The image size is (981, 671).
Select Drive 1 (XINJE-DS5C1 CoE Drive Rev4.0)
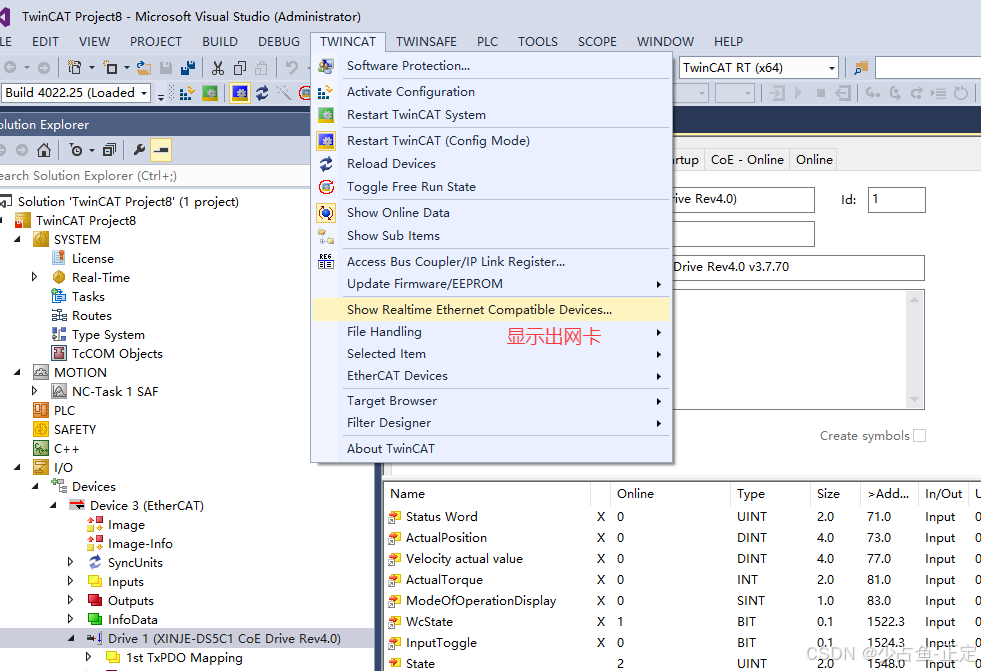click(224, 638)
